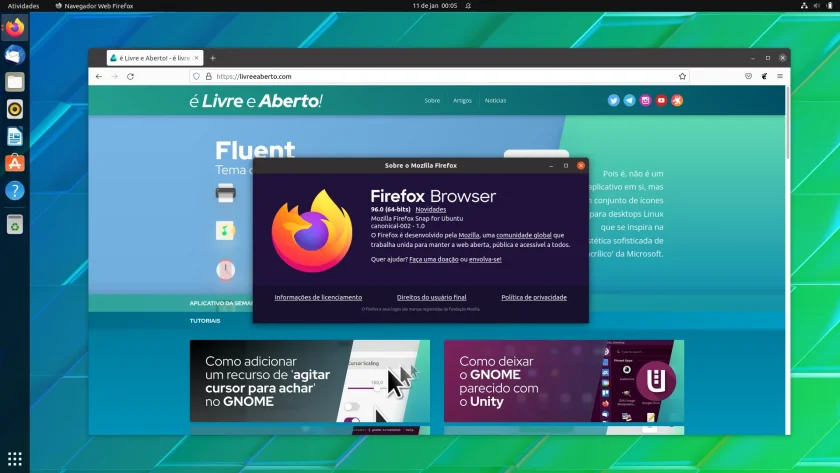Screen dimensions: 840x473
Task: Open the Pocket save icon
Action: coord(748,77)
